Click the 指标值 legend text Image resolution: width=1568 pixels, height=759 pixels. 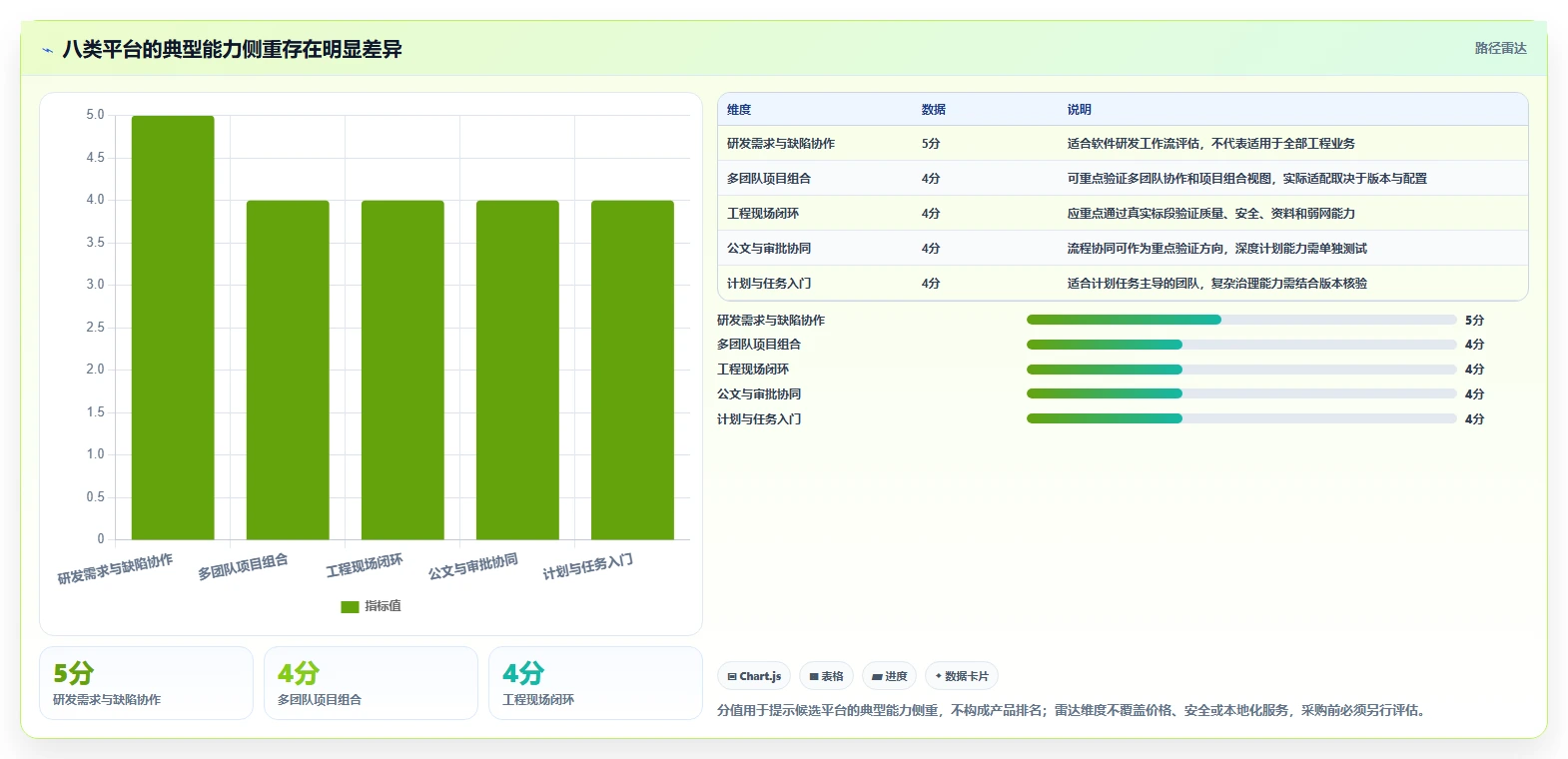[x=383, y=606]
